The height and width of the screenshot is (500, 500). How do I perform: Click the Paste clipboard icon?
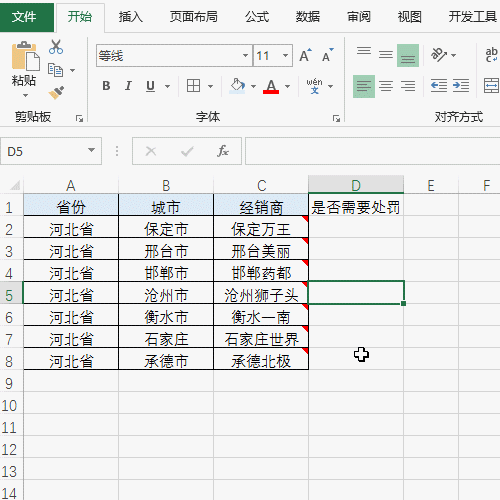25,56
